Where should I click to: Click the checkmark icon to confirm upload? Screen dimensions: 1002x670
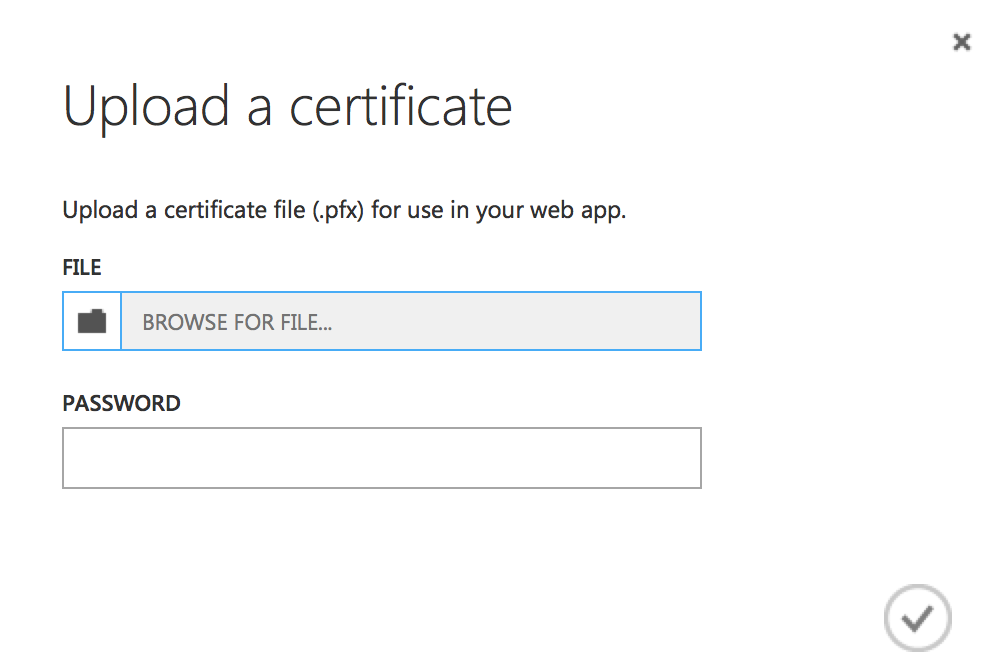click(x=917, y=618)
